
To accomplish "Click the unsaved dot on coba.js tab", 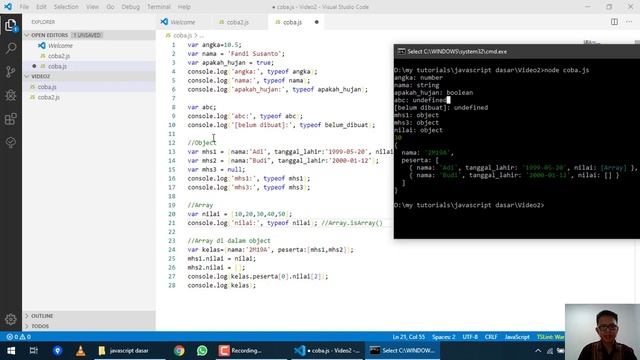I will tap(316, 22).
